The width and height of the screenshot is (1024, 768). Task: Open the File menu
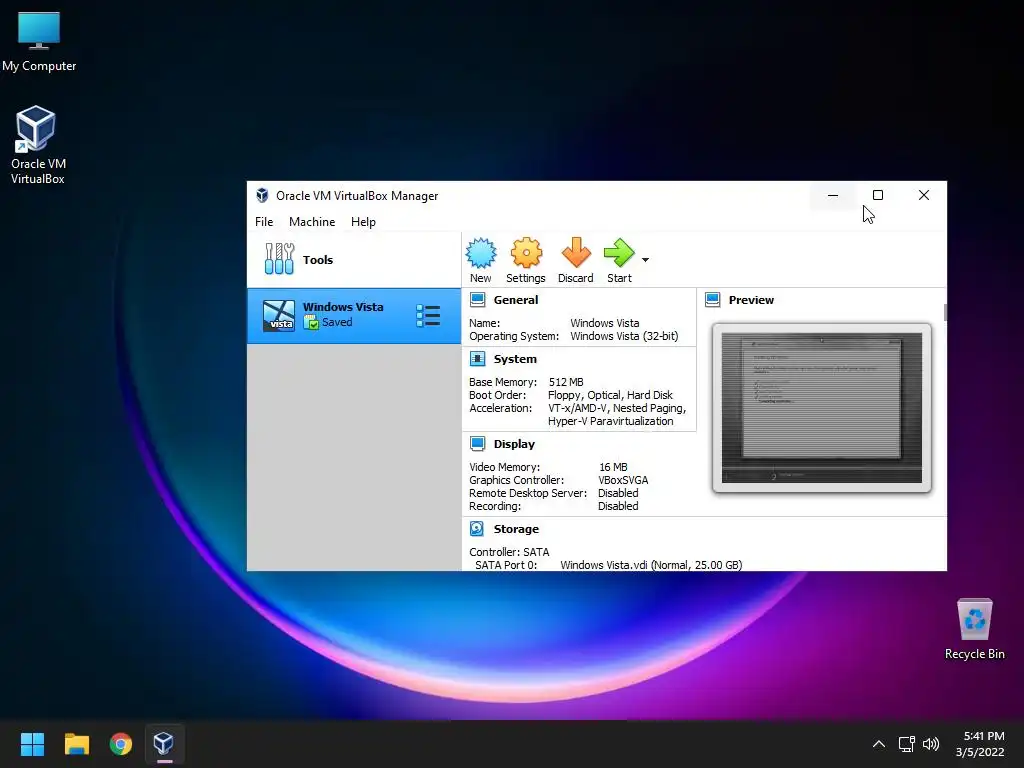[264, 222]
